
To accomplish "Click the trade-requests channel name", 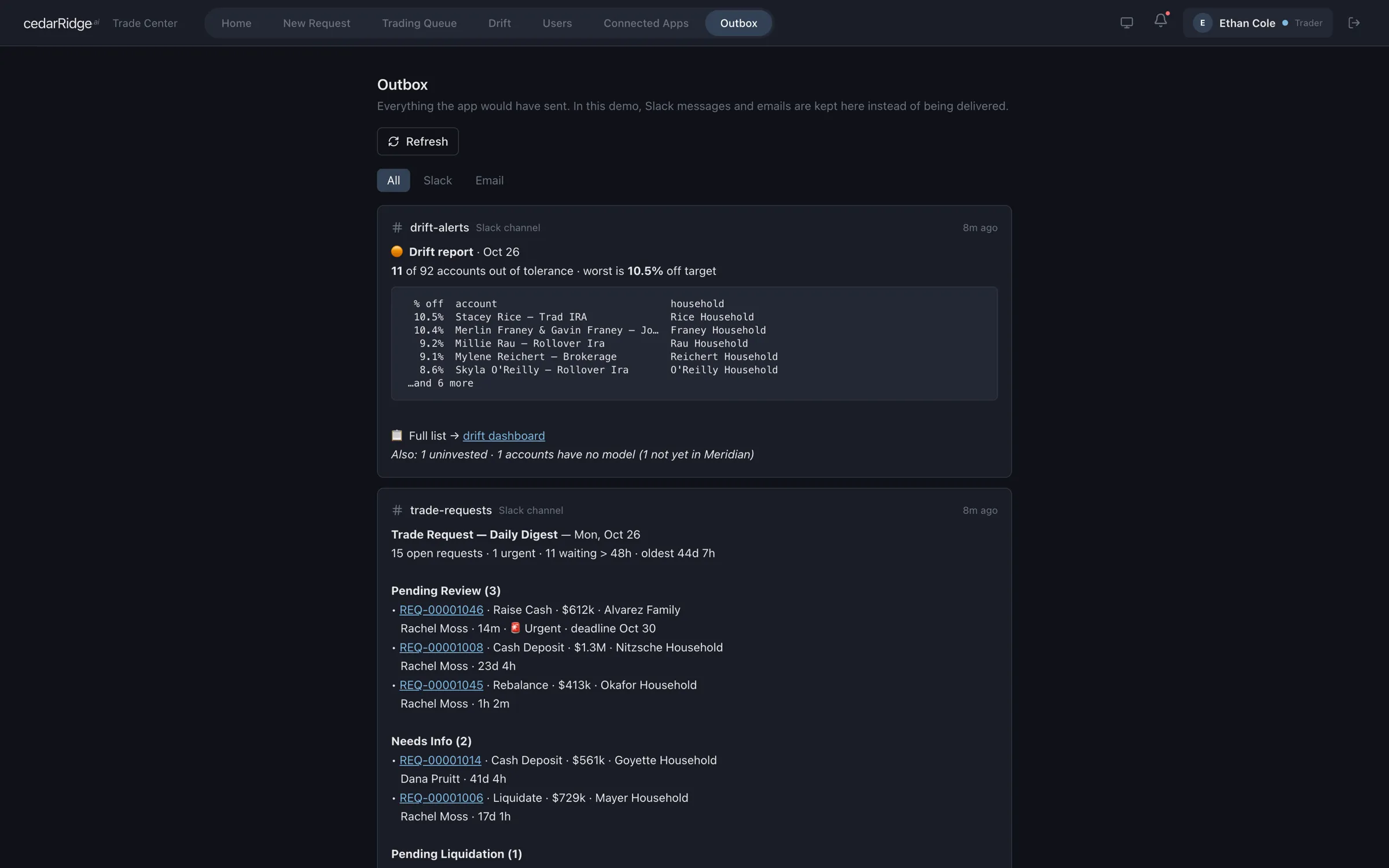I will (451, 510).
